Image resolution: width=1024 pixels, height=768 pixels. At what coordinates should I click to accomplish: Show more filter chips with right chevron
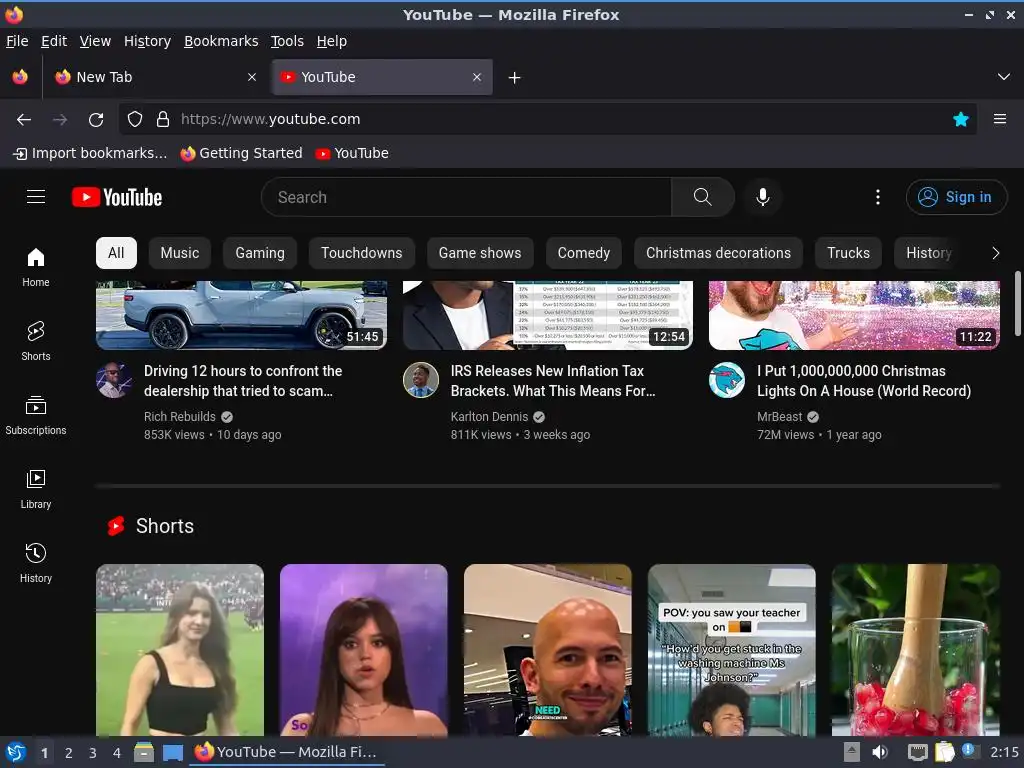(995, 253)
